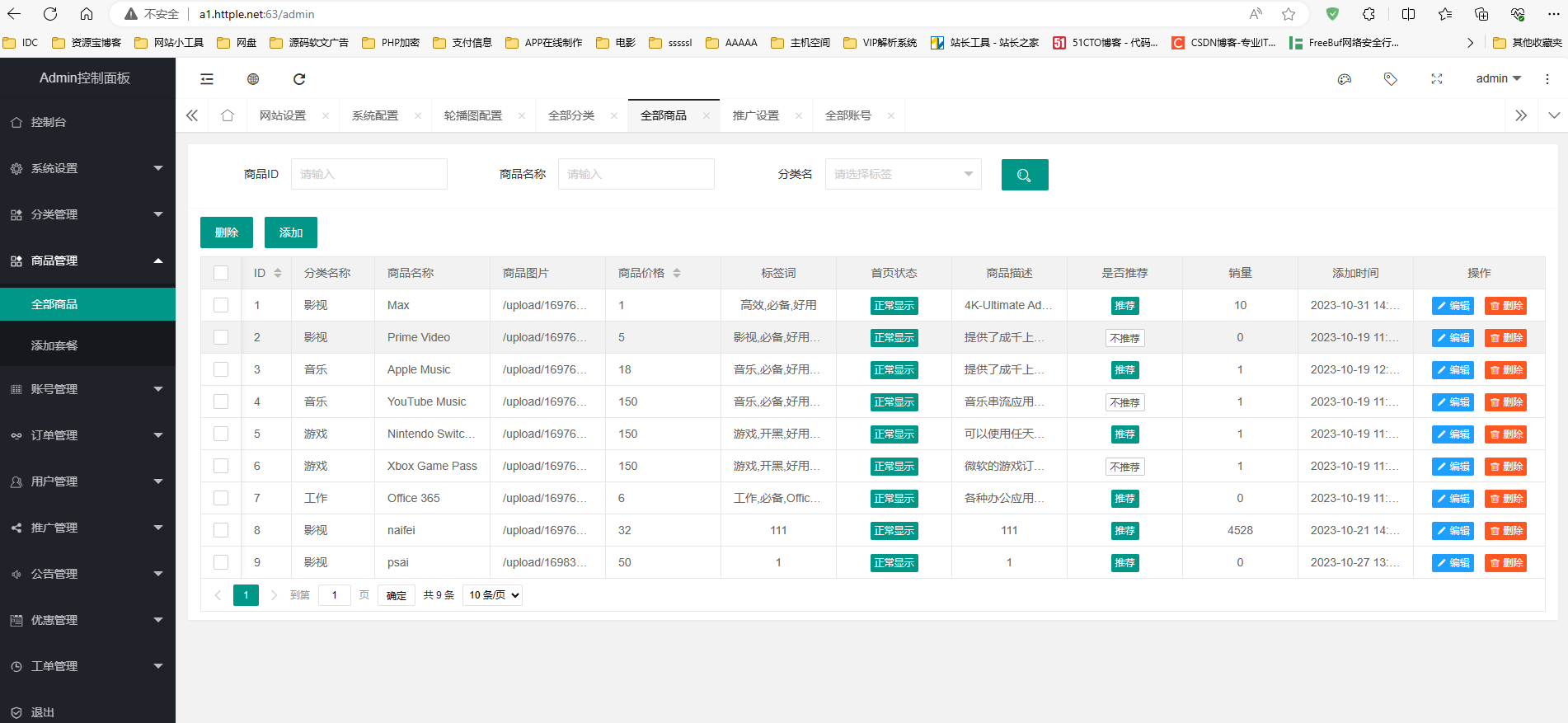The height and width of the screenshot is (723, 1568).
Task: Collapse the sidebar with the menu-fold icon
Action: 207,79
